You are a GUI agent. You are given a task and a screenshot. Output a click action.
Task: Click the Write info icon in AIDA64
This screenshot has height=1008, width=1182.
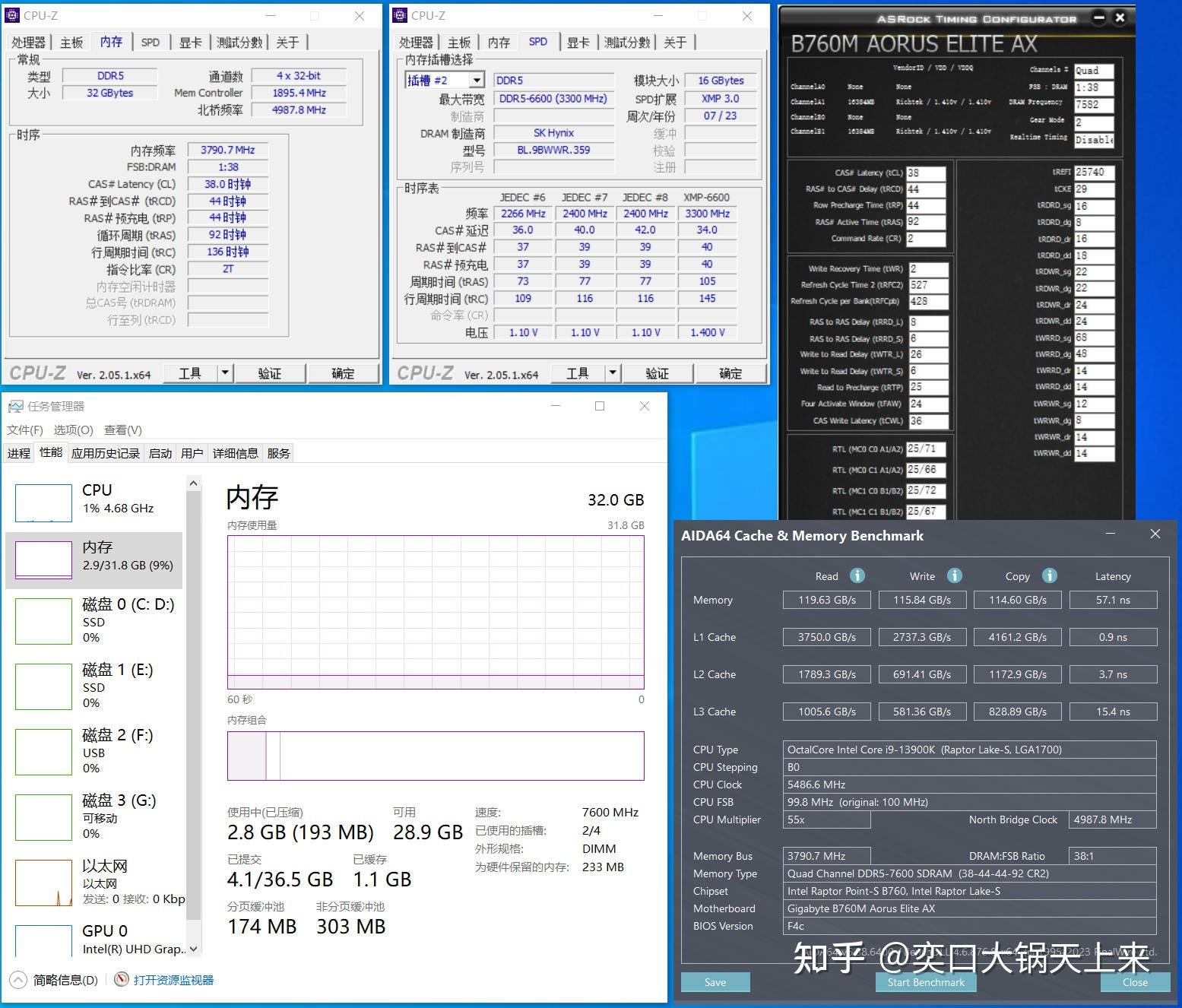955,575
